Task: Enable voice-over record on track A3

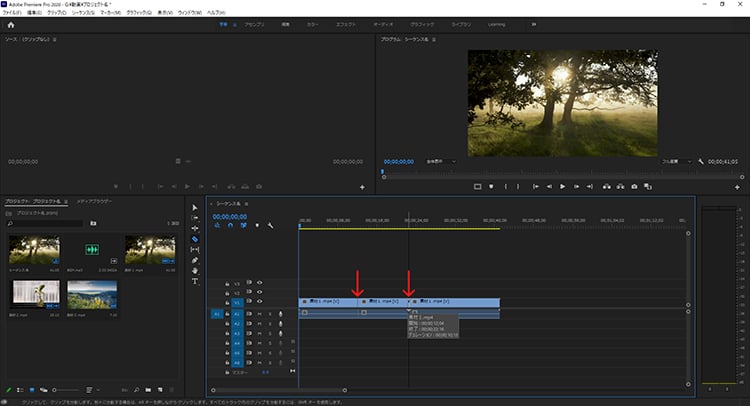Action: [281, 333]
